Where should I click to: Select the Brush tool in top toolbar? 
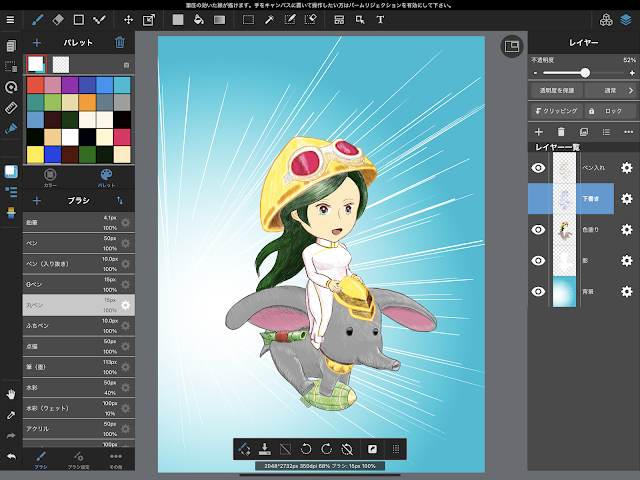click(x=38, y=20)
